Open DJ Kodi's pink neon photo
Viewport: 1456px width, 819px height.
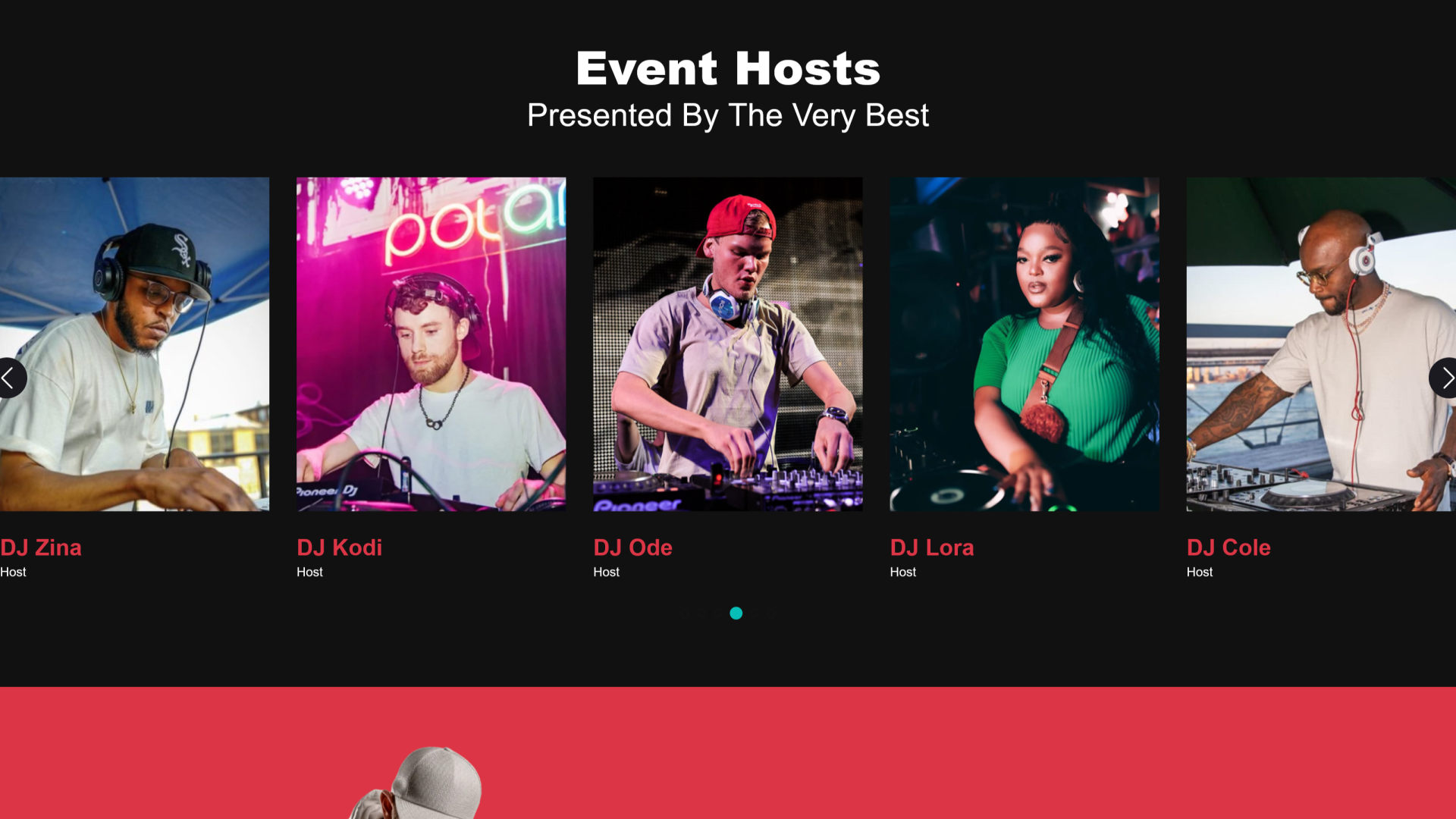[x=431, y=344]
